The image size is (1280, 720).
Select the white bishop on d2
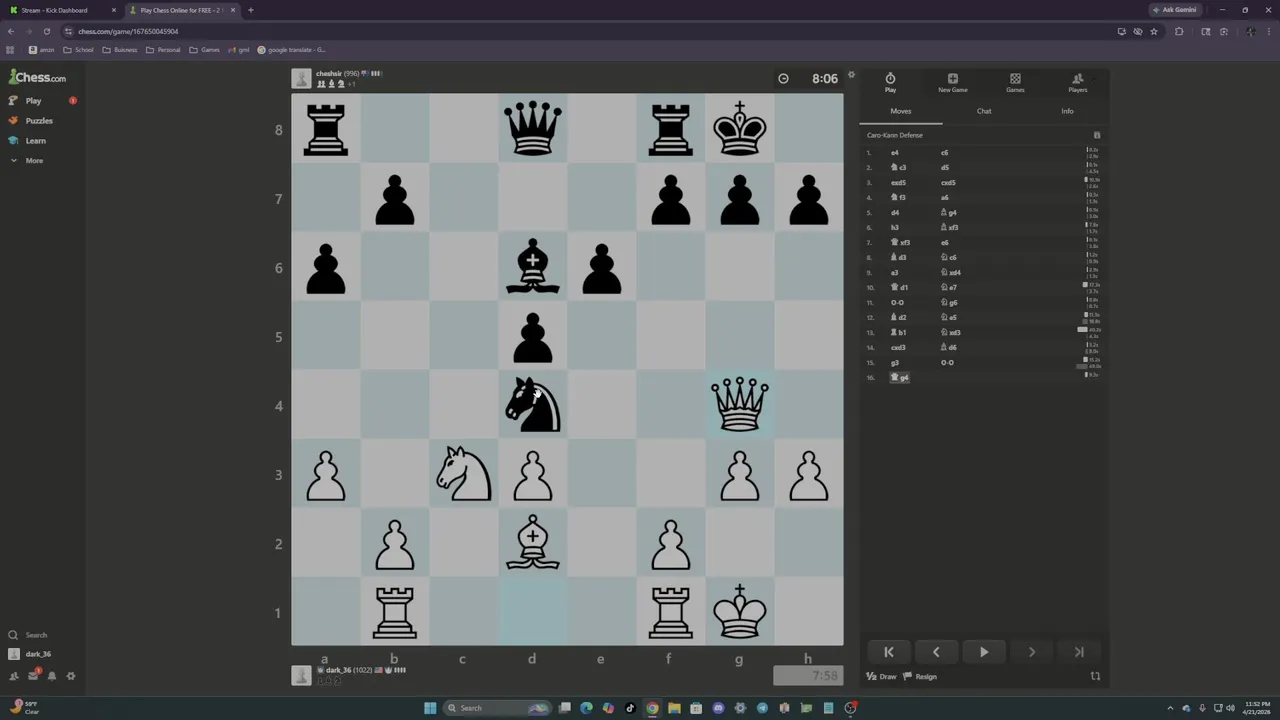(532, 543)
